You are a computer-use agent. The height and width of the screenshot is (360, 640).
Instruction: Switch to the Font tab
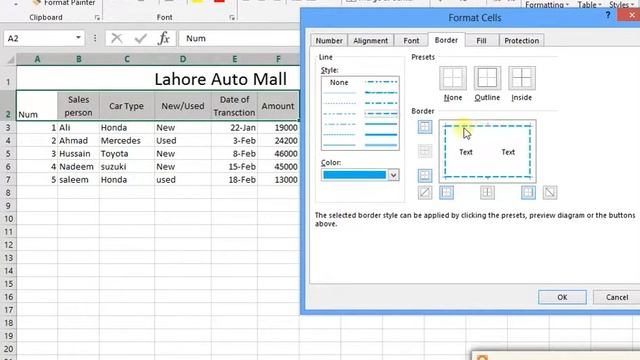[x=411, y=40]
